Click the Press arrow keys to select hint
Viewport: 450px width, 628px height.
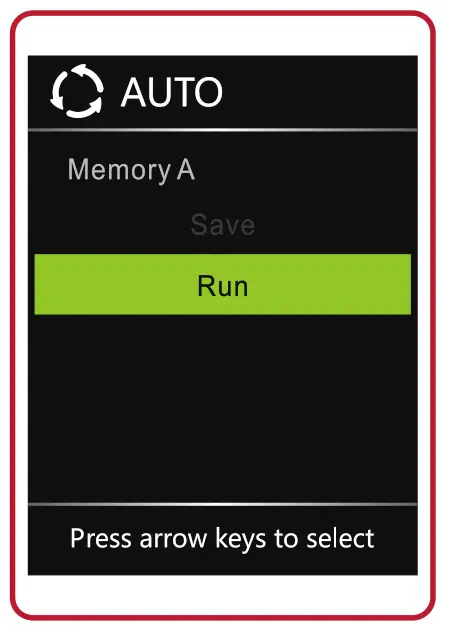[222, 538]
